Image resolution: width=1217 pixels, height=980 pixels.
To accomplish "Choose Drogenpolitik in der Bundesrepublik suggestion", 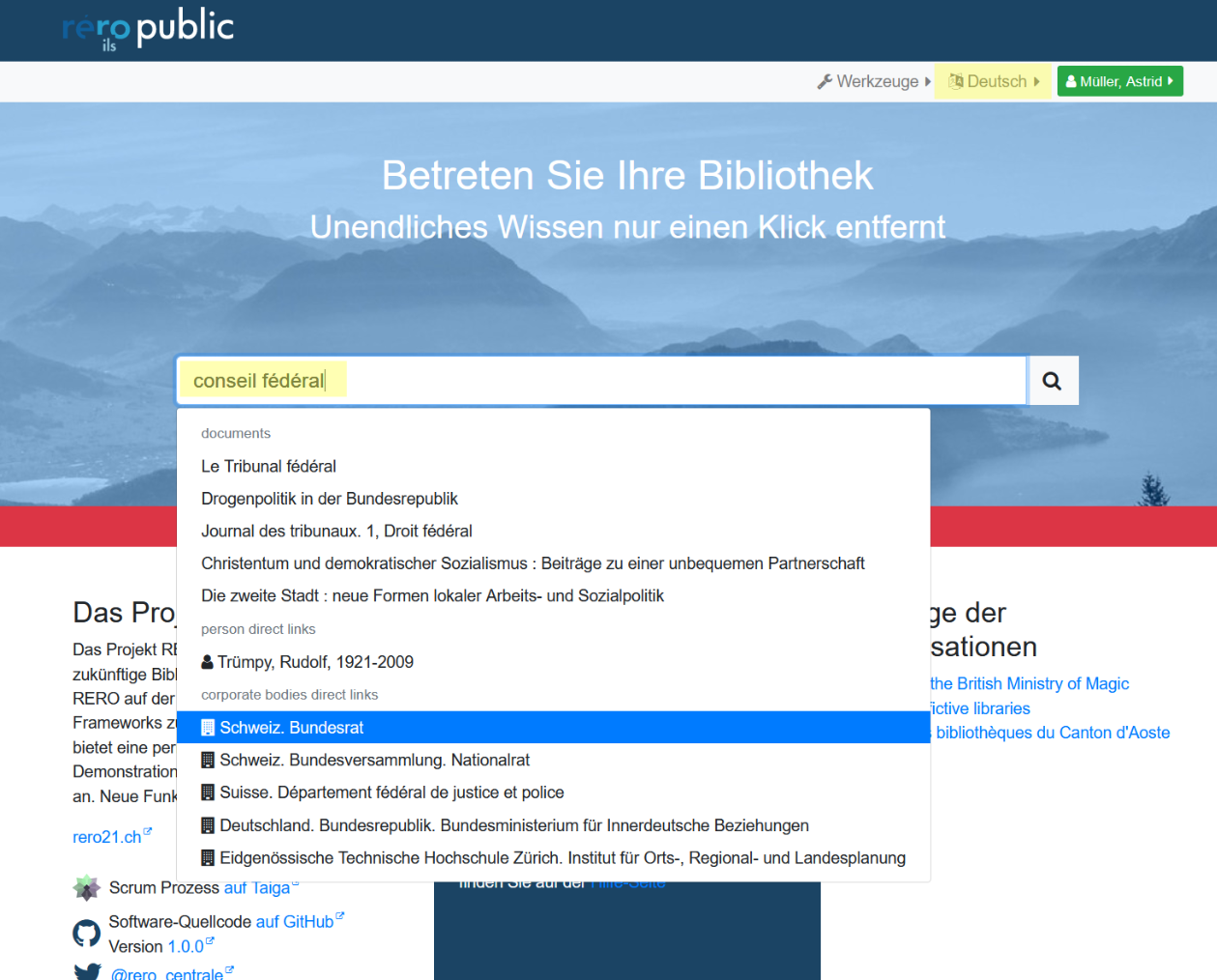I will (x=330, y=499).
